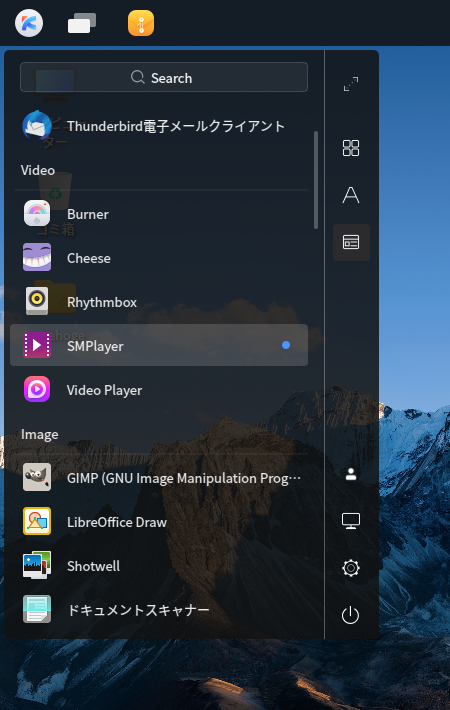This screenshot has width=450, height=710.
Task: Launch Video Player from list
Action: [x=159, y=389]
